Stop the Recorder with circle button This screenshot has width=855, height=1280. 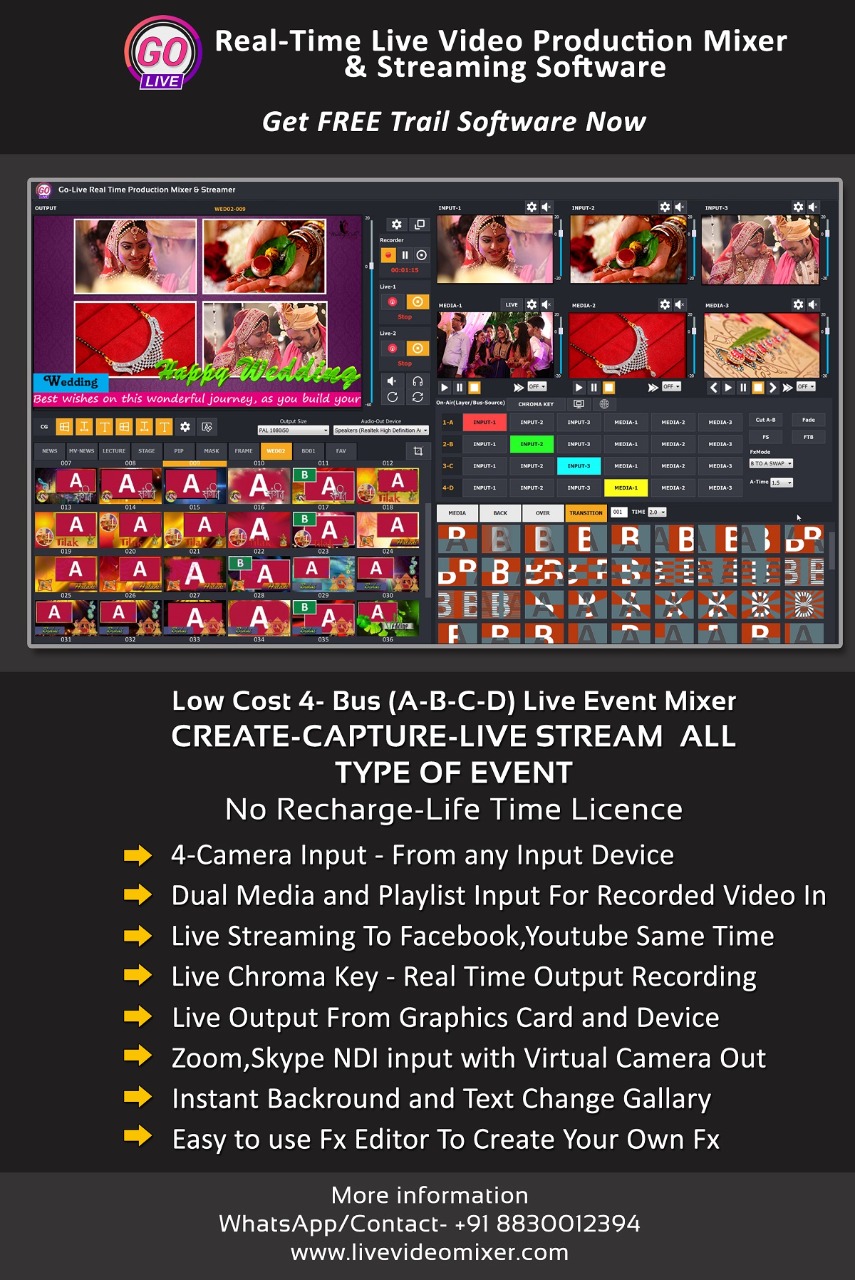click(x=421, y=255)
